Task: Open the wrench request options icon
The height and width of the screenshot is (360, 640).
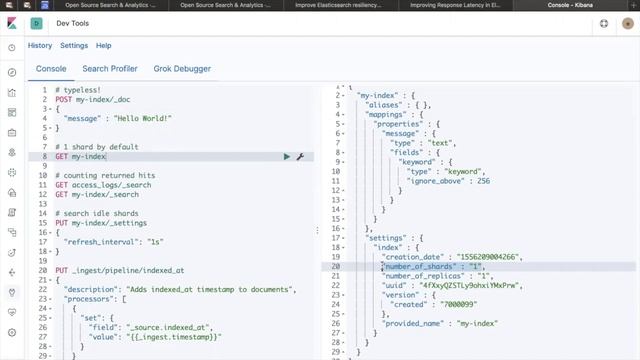Action: coord(300,157)
